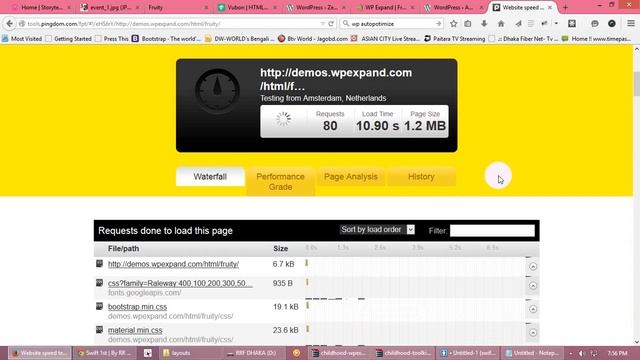Open the History tab
Image resolution: width=640 pixels, height=360 pixels.
pos(421,176)
